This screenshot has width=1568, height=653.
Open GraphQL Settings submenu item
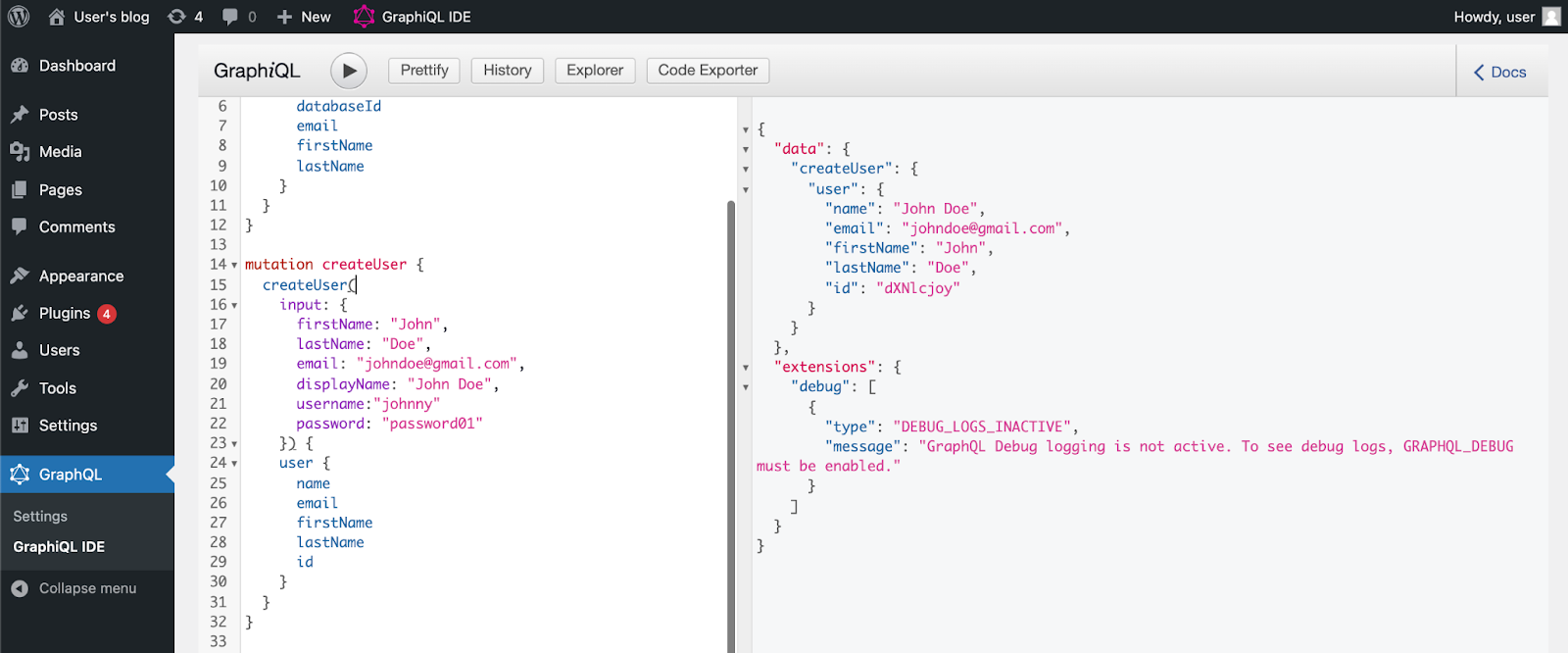pos(40,516)
